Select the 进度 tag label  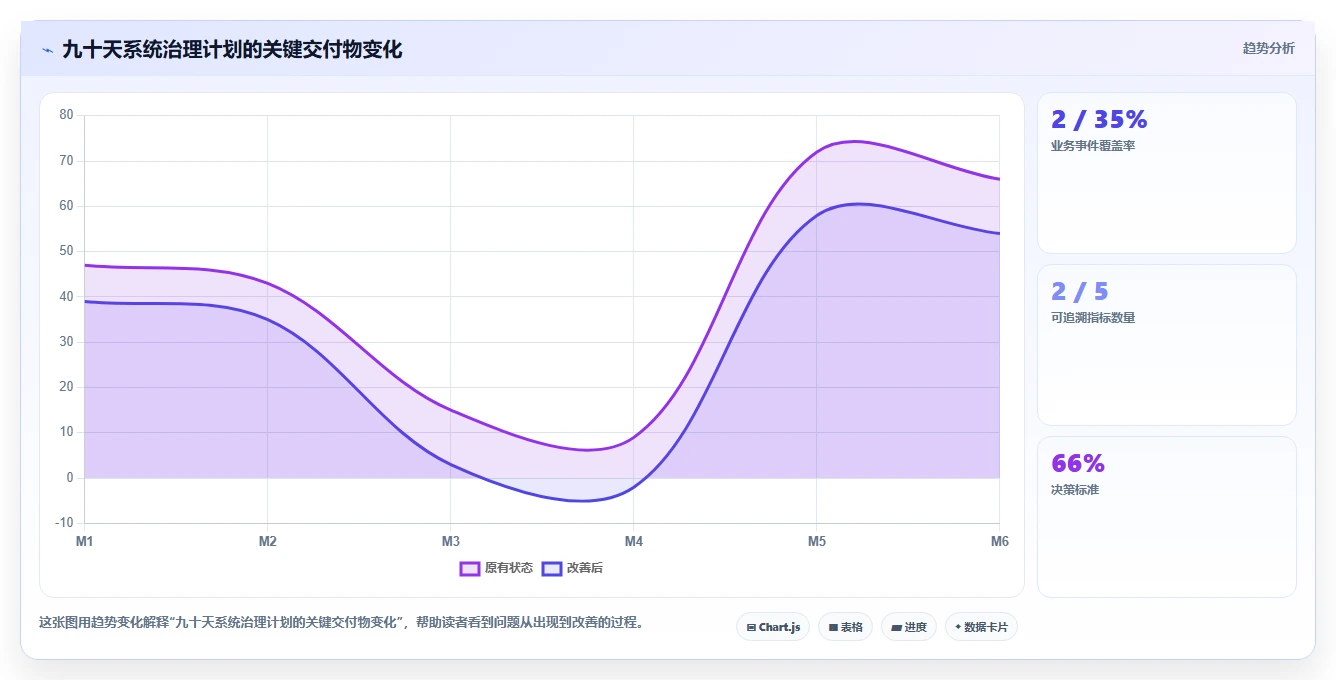[x=916, y=628]
